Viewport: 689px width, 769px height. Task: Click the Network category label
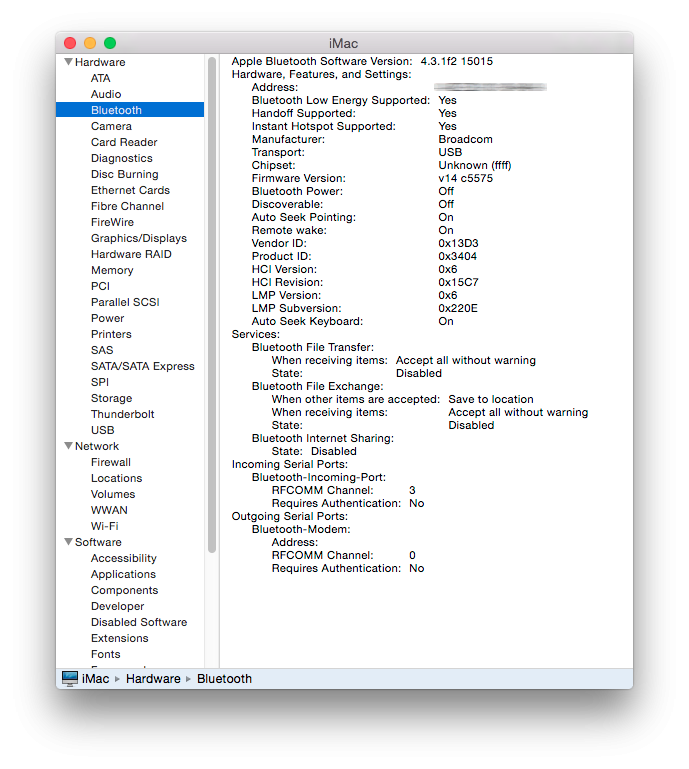point(97,446)
